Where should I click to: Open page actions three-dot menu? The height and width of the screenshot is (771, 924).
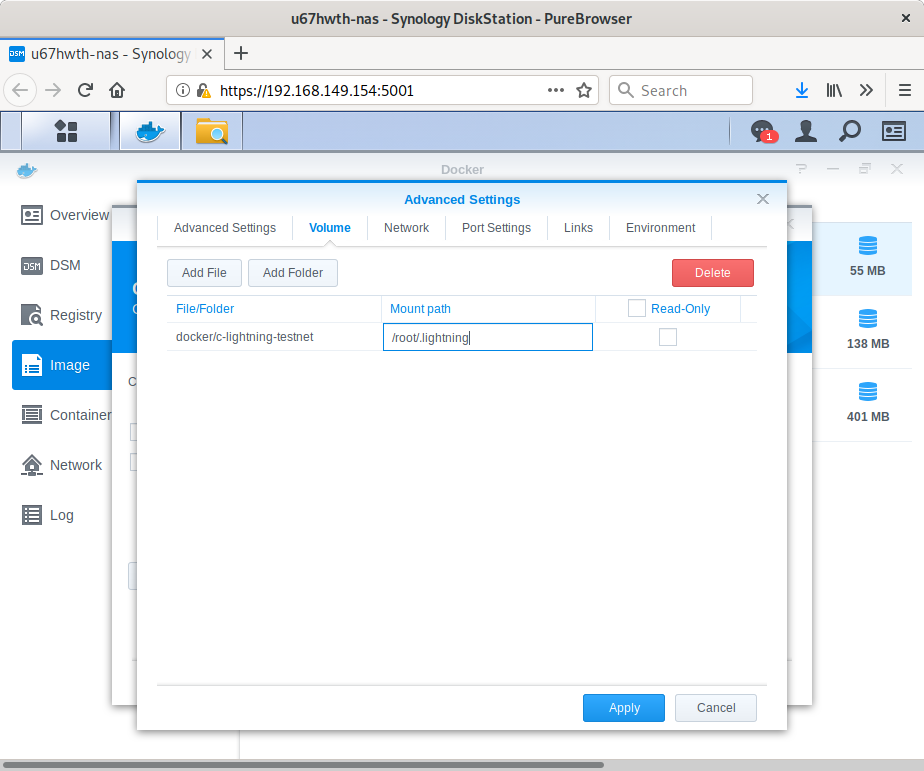tap(556, 90)
